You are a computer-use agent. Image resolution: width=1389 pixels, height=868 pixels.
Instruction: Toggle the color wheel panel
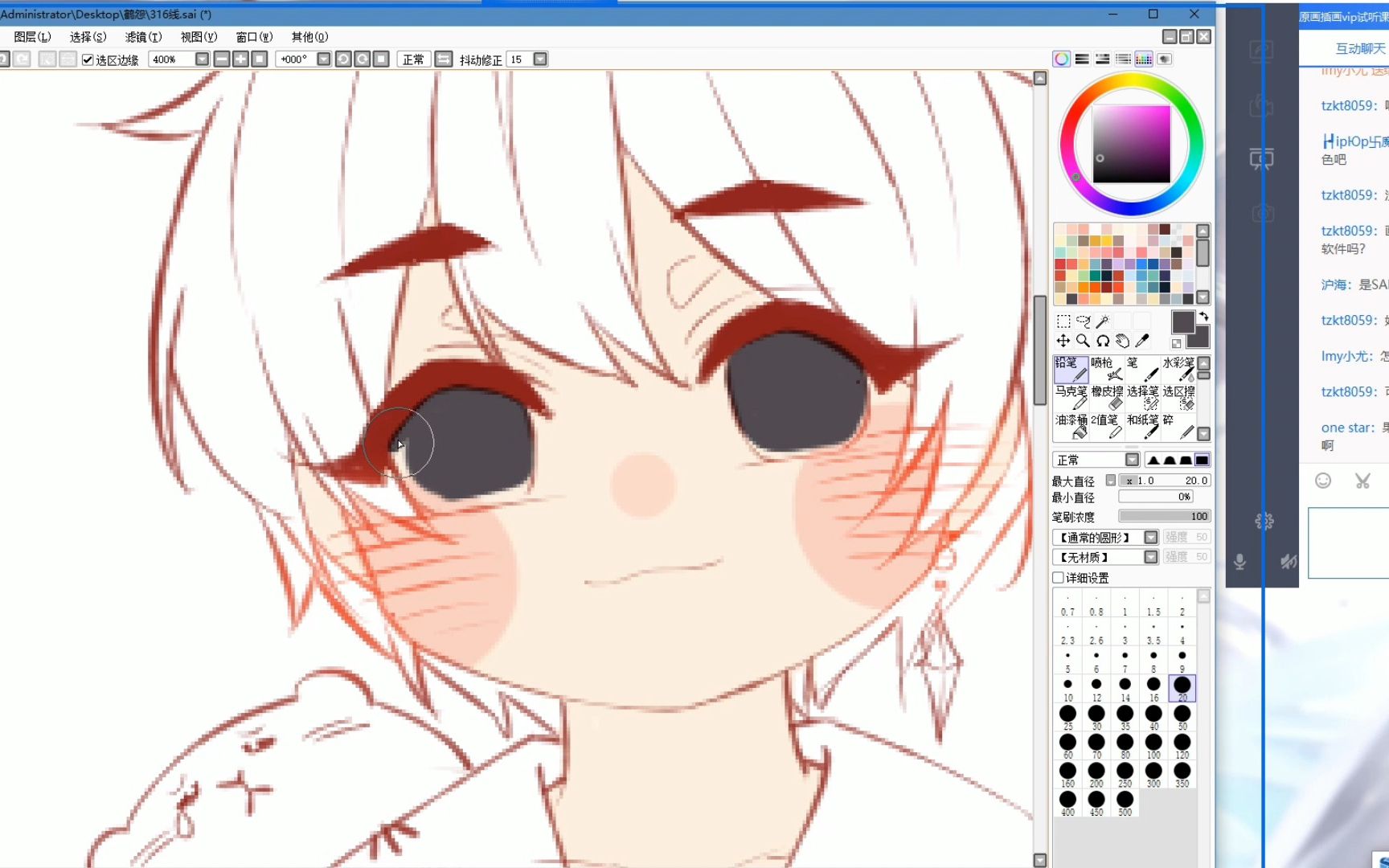(x=1062, y=59)
